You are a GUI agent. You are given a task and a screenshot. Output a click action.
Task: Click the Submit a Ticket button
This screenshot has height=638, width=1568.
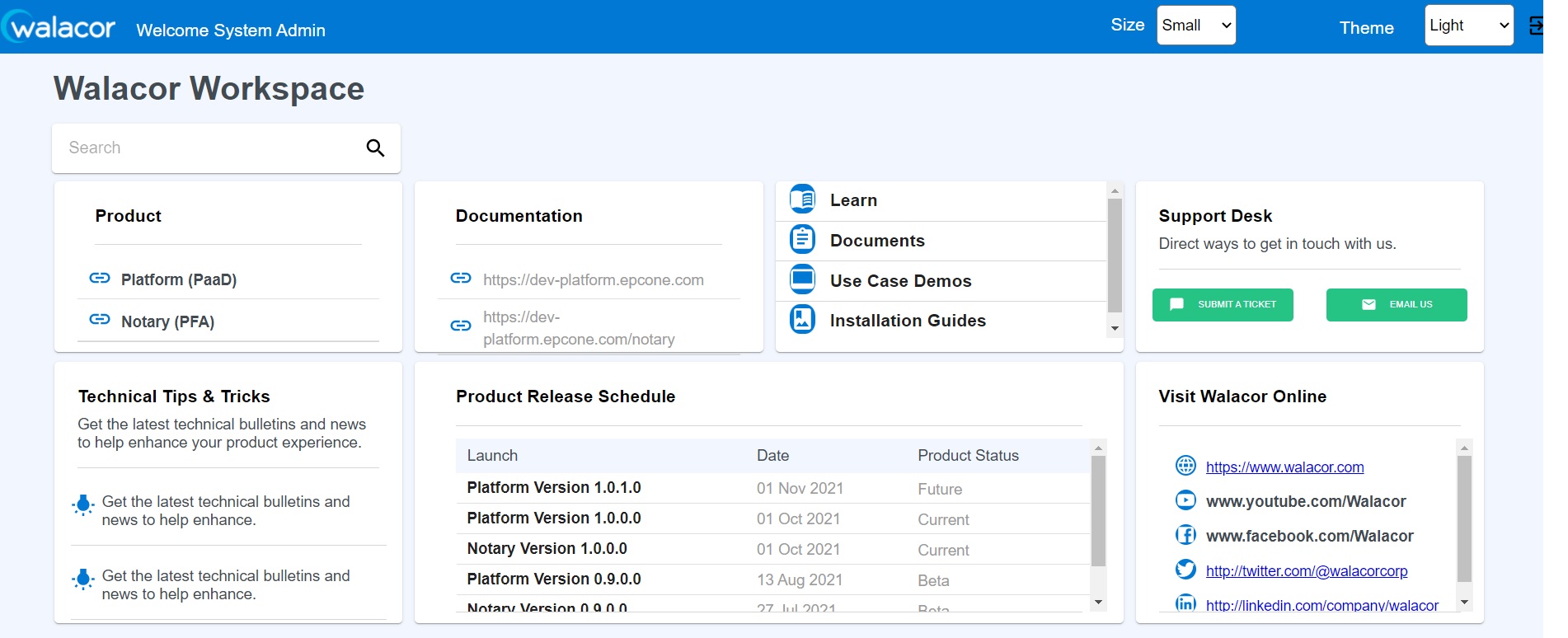pyautogui.click(x=1223, y=305)
